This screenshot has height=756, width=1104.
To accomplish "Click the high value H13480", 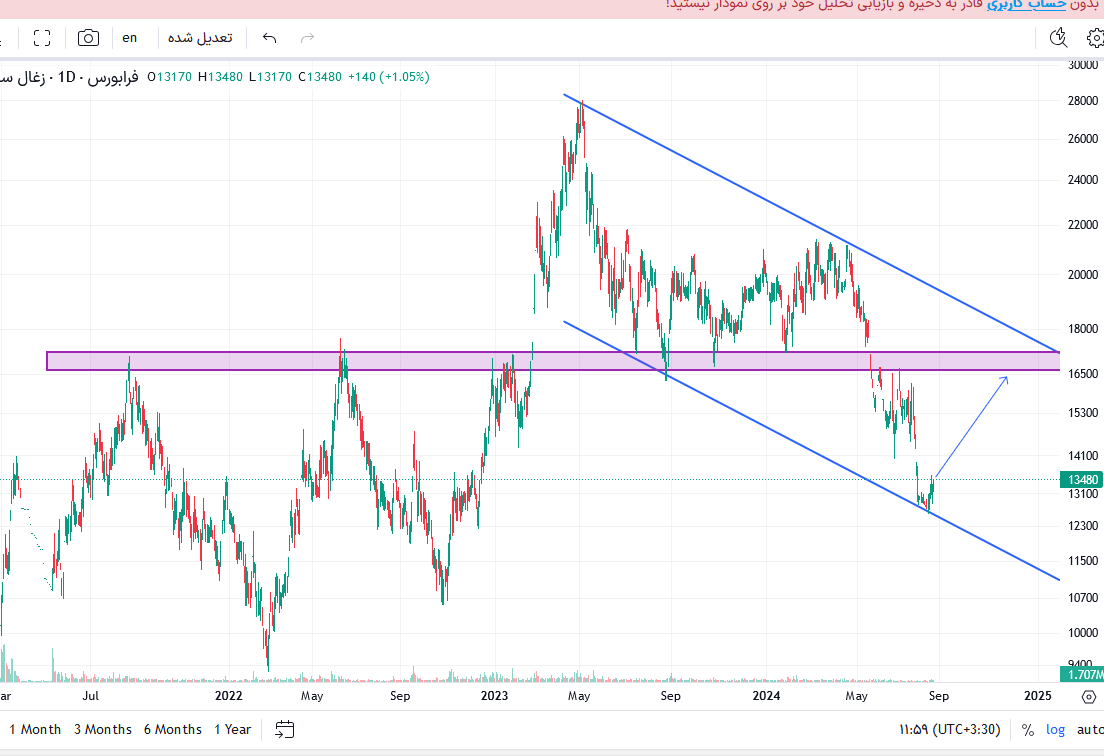I will tap(220, 77).
